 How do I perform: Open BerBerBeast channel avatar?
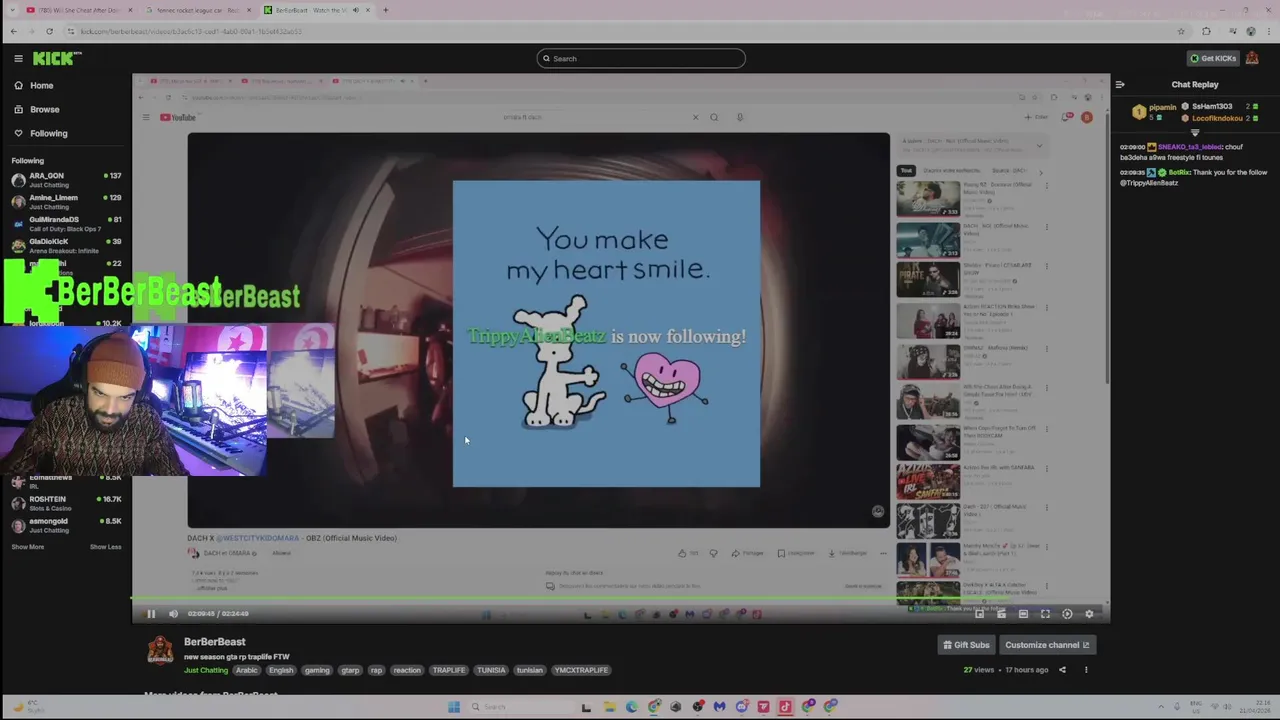pyautogui.click(x=160, y=651)
